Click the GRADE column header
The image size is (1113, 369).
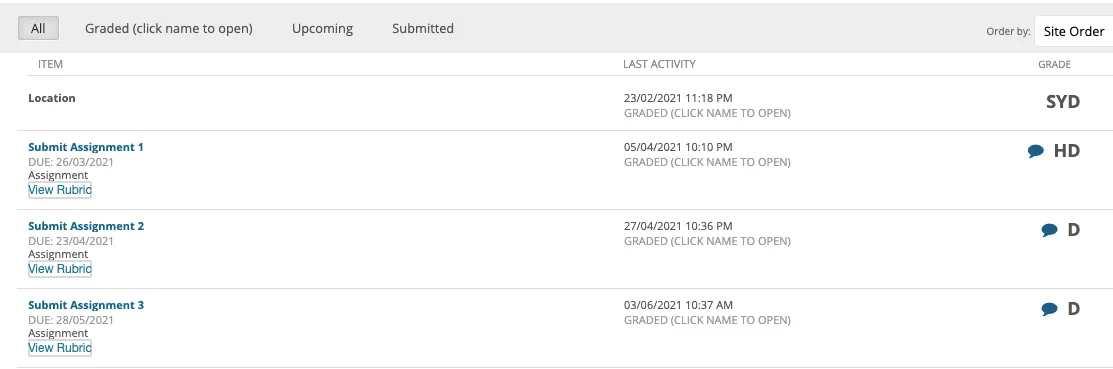tap(1055, 64)
